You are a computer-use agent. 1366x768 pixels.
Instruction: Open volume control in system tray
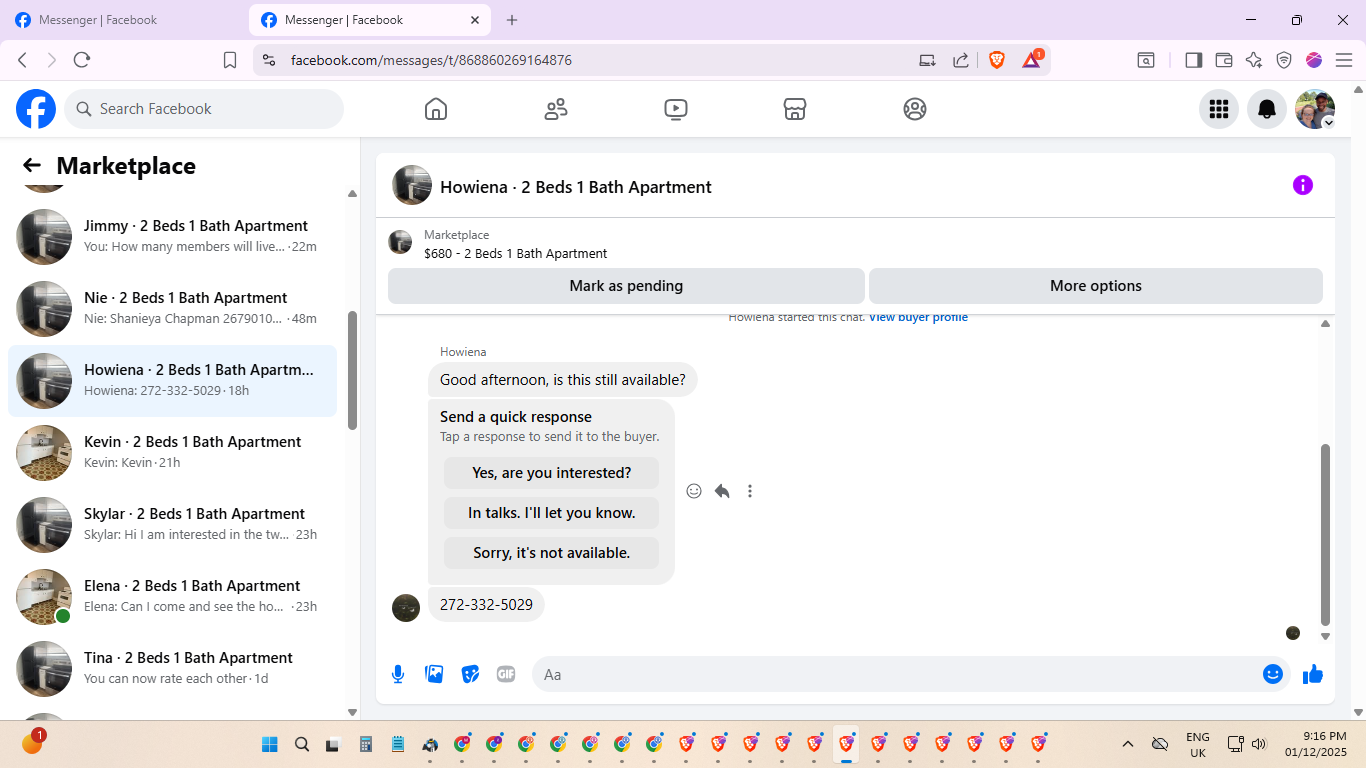(1259, 744)
